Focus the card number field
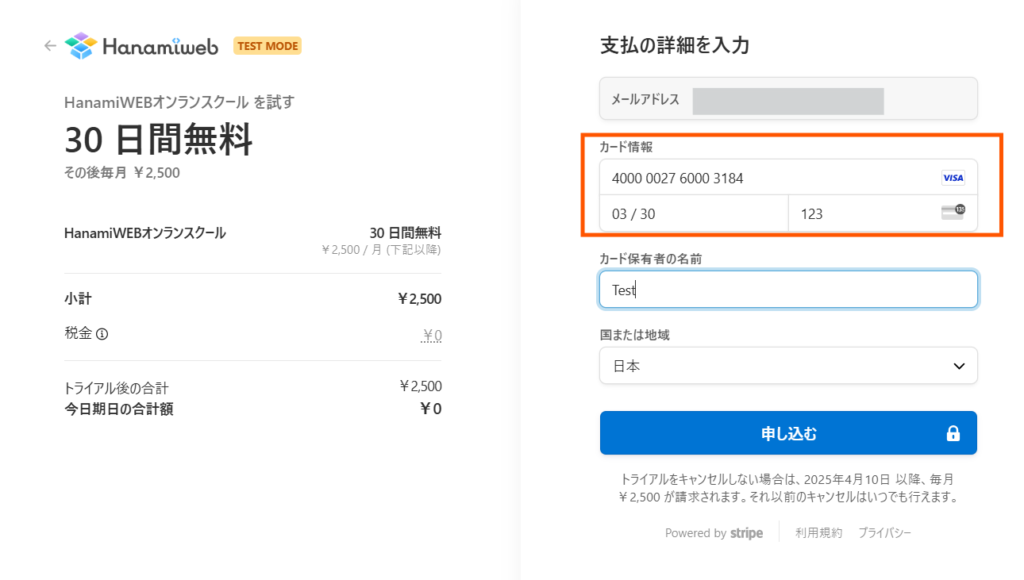The height and width of the screenshot is (580, 1024). 760,178
